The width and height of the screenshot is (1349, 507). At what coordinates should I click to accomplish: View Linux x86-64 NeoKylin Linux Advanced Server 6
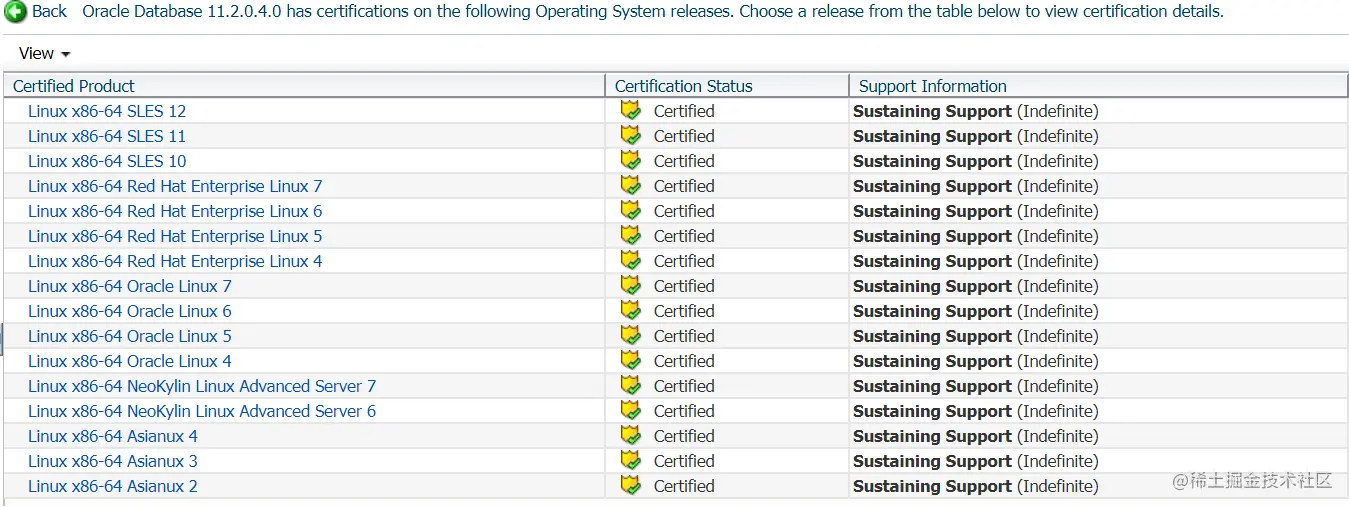[202, 411]
